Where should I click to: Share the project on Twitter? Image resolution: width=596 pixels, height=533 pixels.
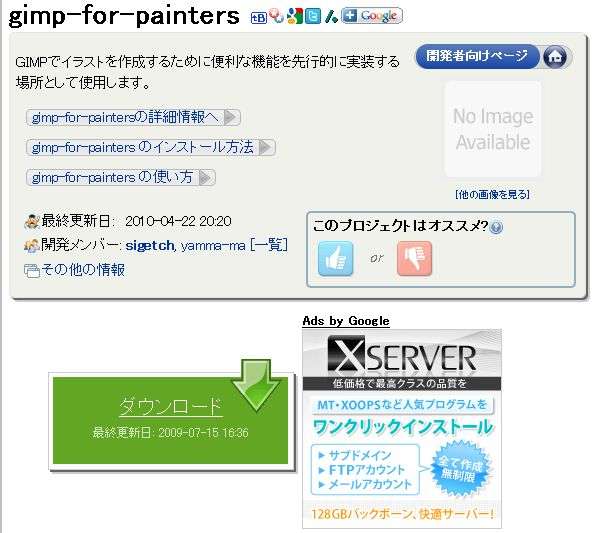[313, 16]
